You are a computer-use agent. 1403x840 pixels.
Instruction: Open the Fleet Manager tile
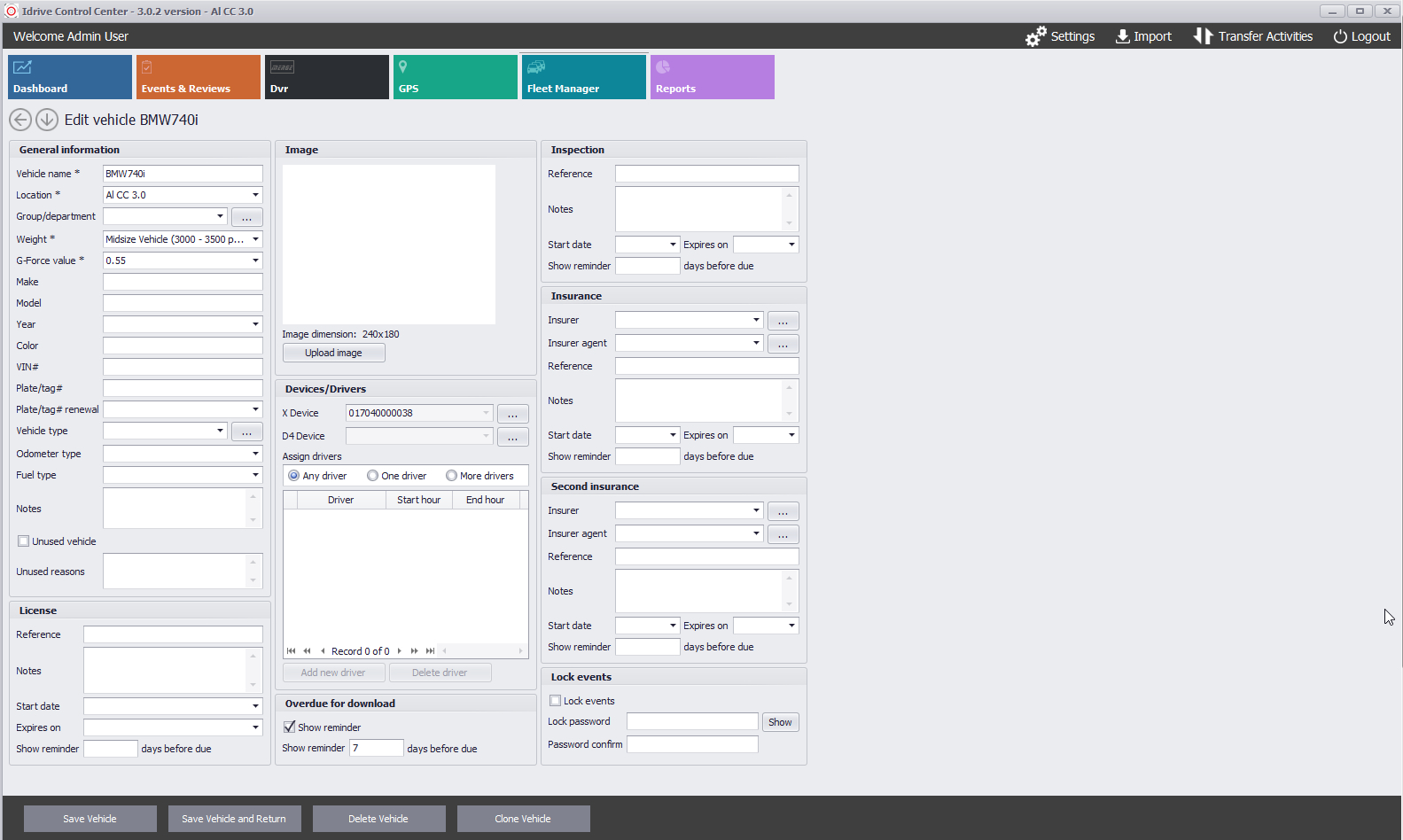click(583, 77)
